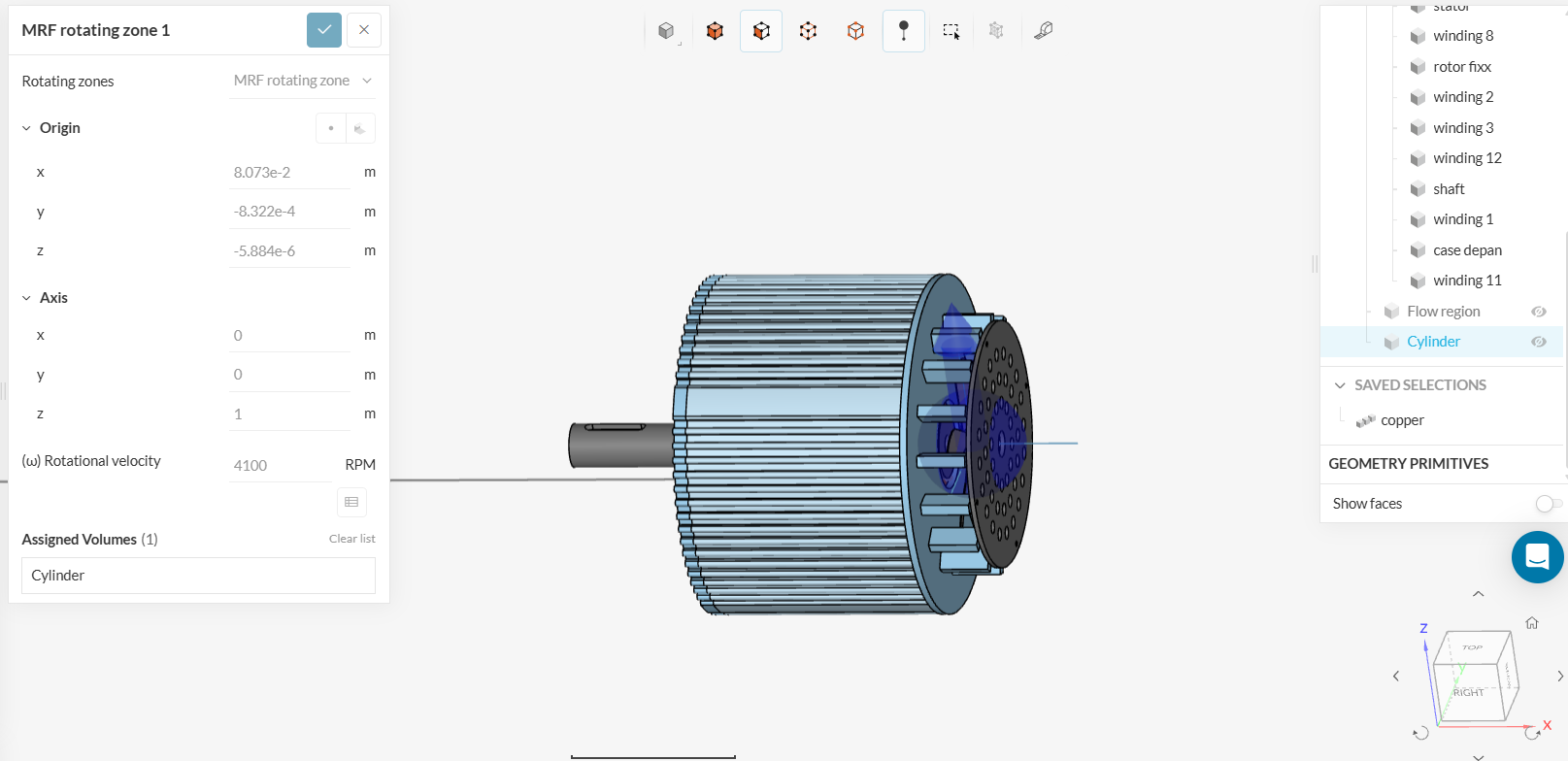Edit the Axis y value field
Viewport: 1568px width, 761px height.
tap(289, 375)
